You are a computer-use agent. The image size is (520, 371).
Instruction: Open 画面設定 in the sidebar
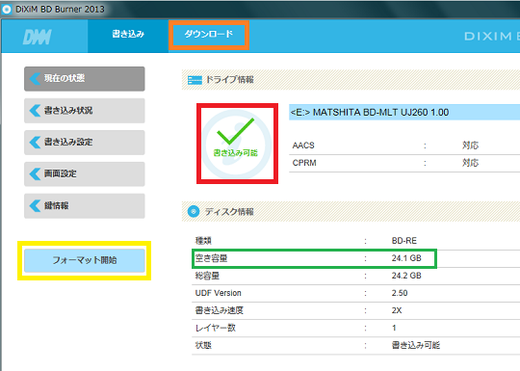click(84, 174)
